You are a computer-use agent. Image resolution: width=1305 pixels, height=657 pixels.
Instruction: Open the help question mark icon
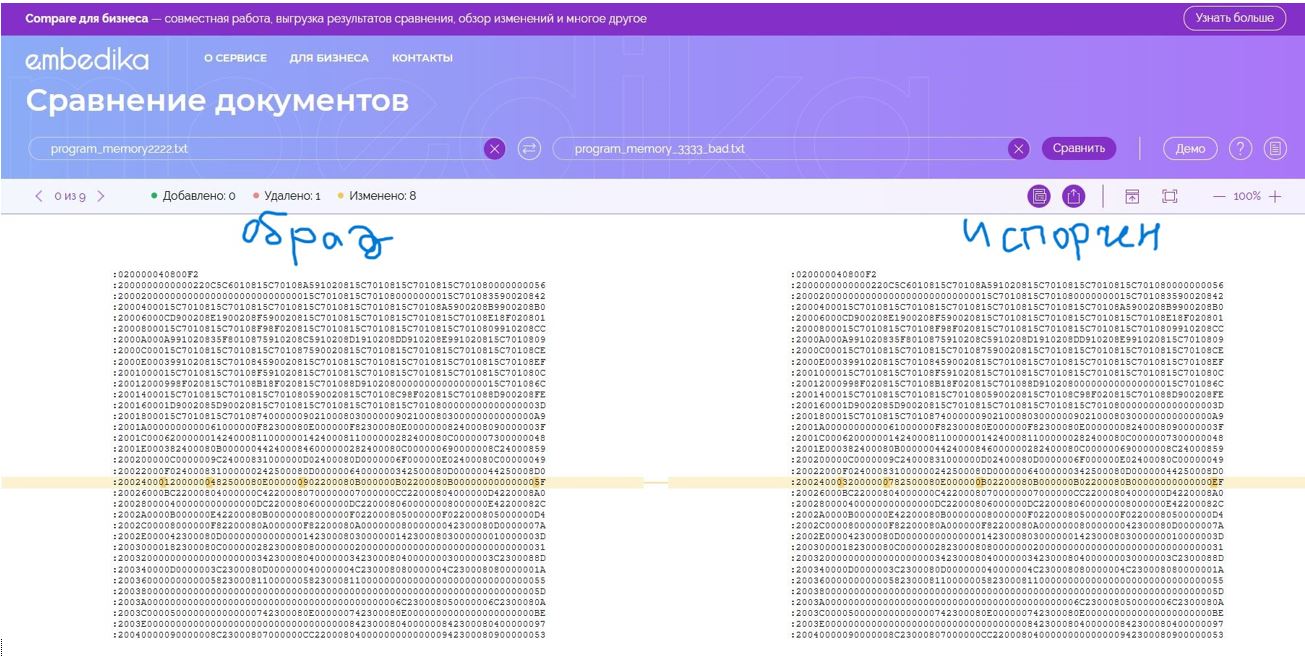(x=1240, y=149)
